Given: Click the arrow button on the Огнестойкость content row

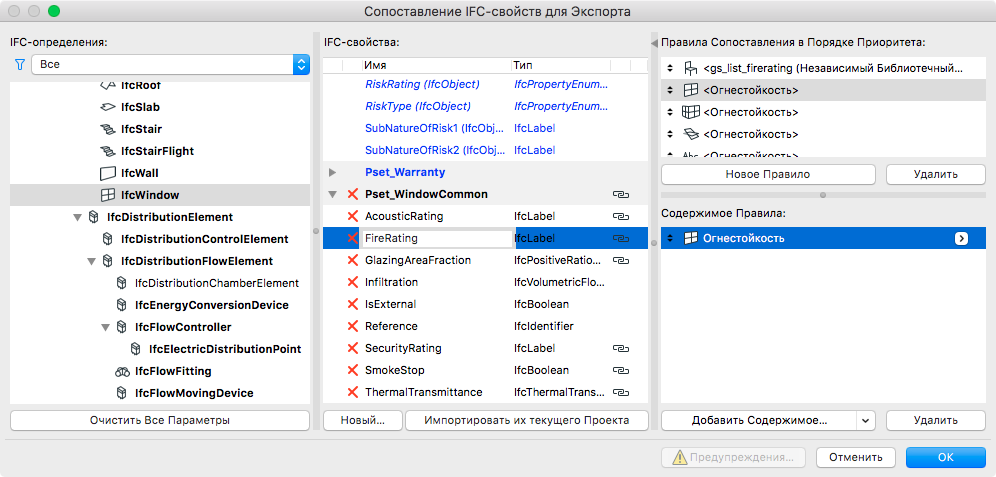Looking at the screenshot, I should coord(961,238).
